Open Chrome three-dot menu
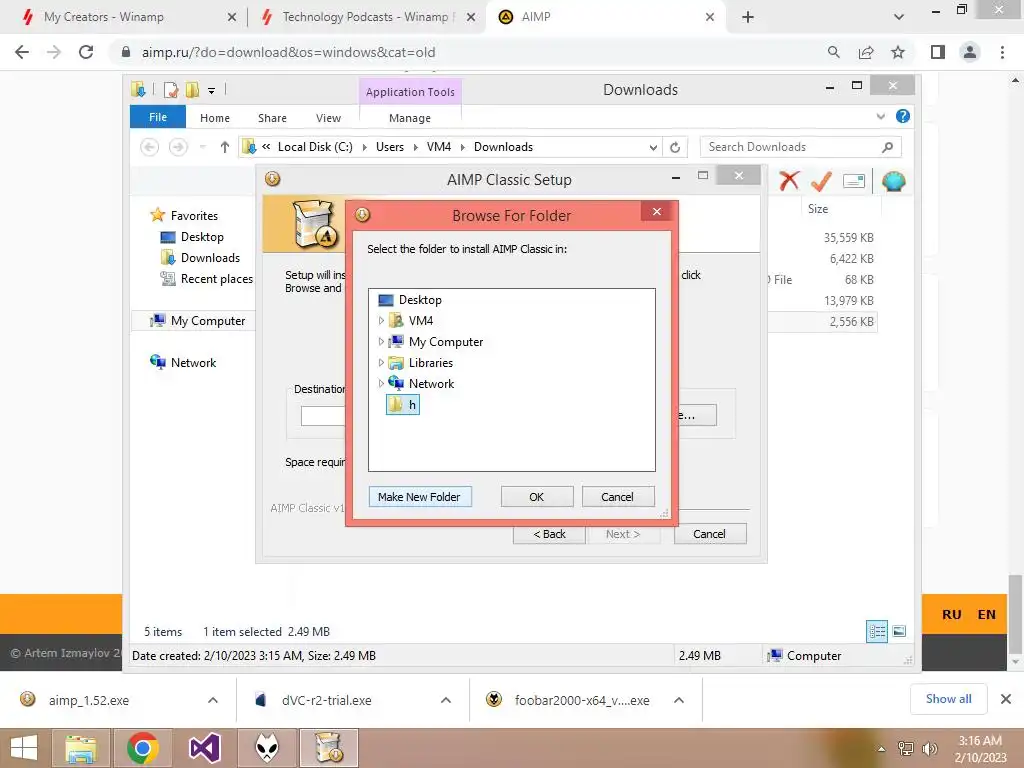This screenshot has width=1024, height=768. pyautogui.click(x=1002, y=52)
